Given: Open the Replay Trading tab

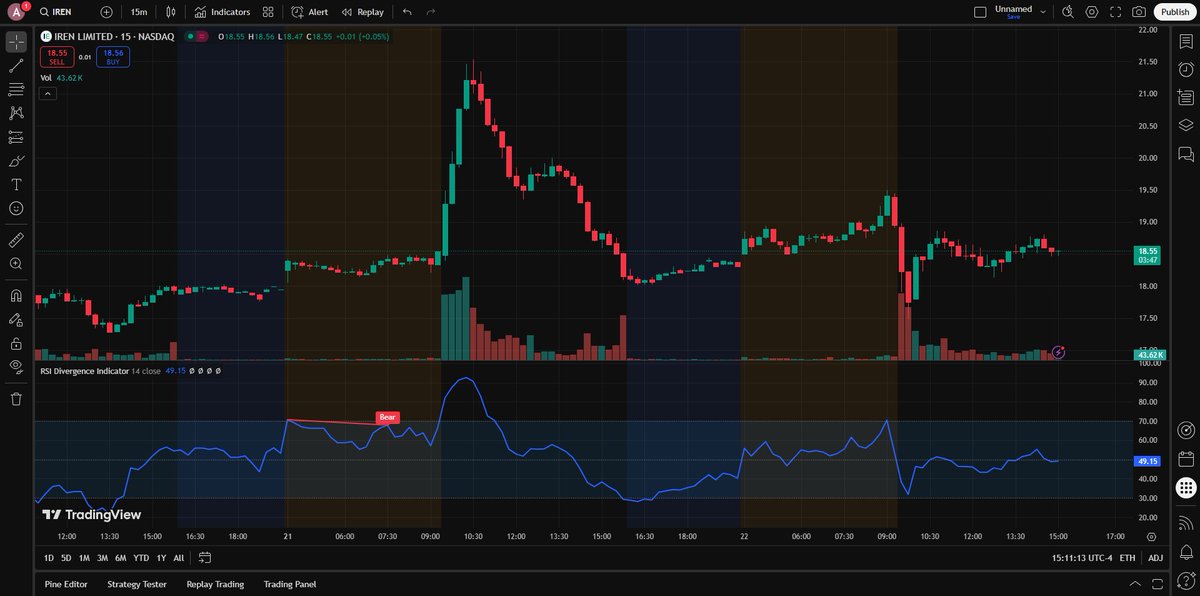Looking at the screenshot, I should (x=215, y=584).
